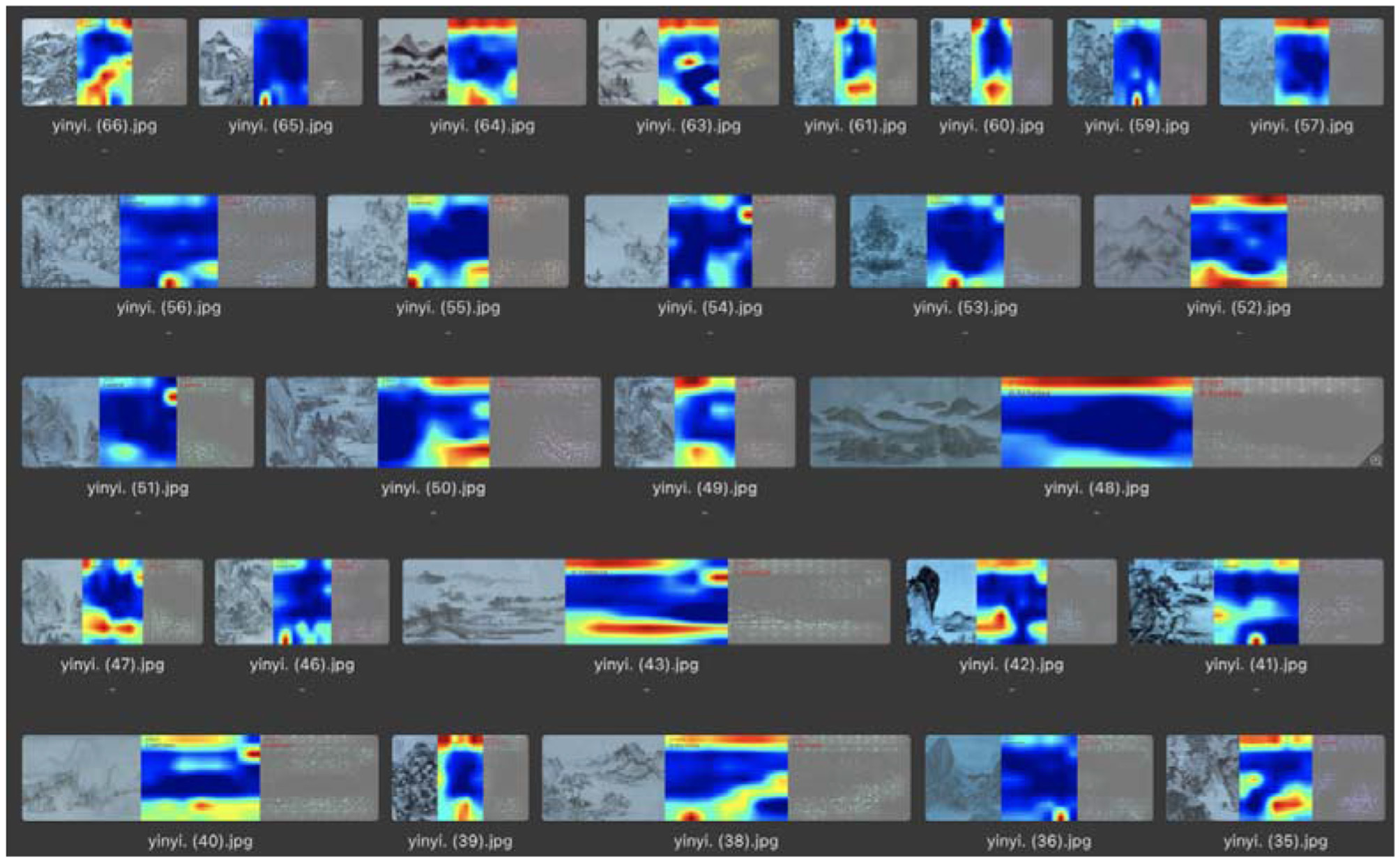Screen dimensions: 1400x862
Task: Select the yinyi. (39).jpg thumbnail
Action: pyautogui.click(x=459, y=777)
